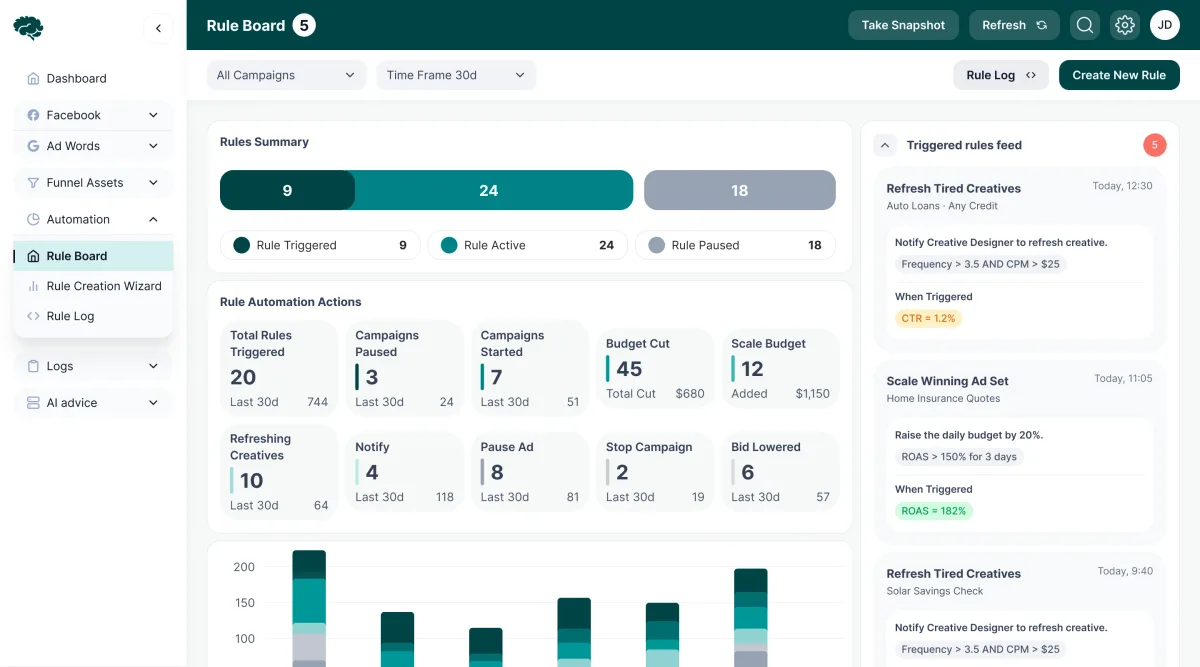Collapse the Triggered rules feed panel
The image size is (1200, 667).
click(x=885, y=145)
